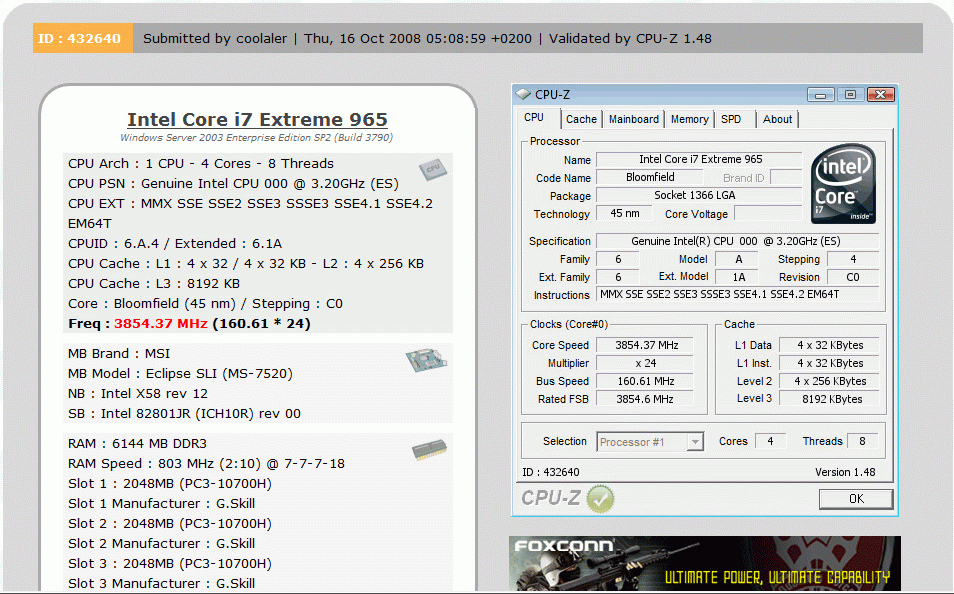Click the empty Core Voltage field

pos(768,214)
